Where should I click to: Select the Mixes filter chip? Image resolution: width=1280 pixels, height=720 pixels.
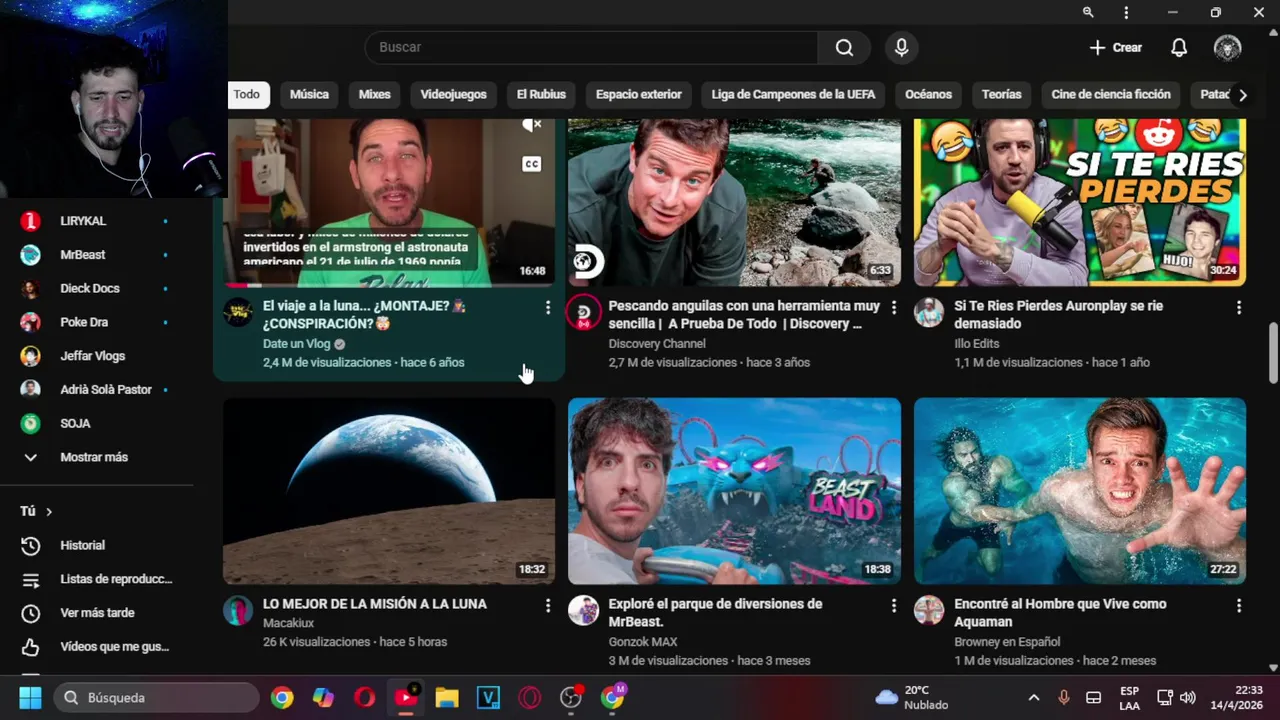click(x=374, y=94)
